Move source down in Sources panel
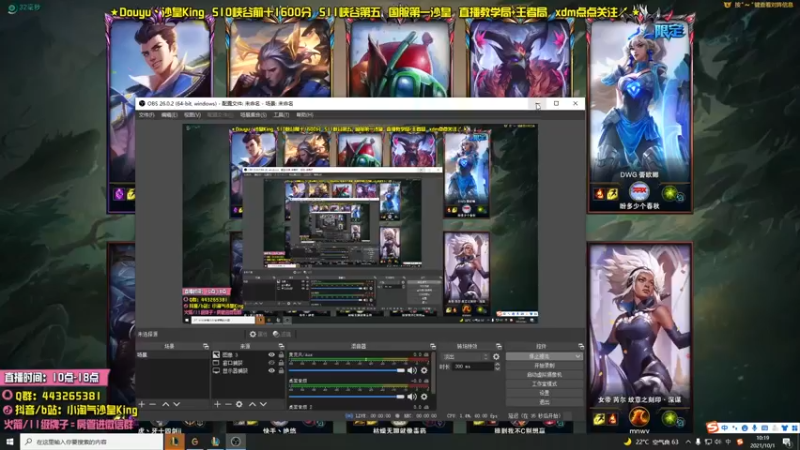800x450 pixels. click(263, 404)
